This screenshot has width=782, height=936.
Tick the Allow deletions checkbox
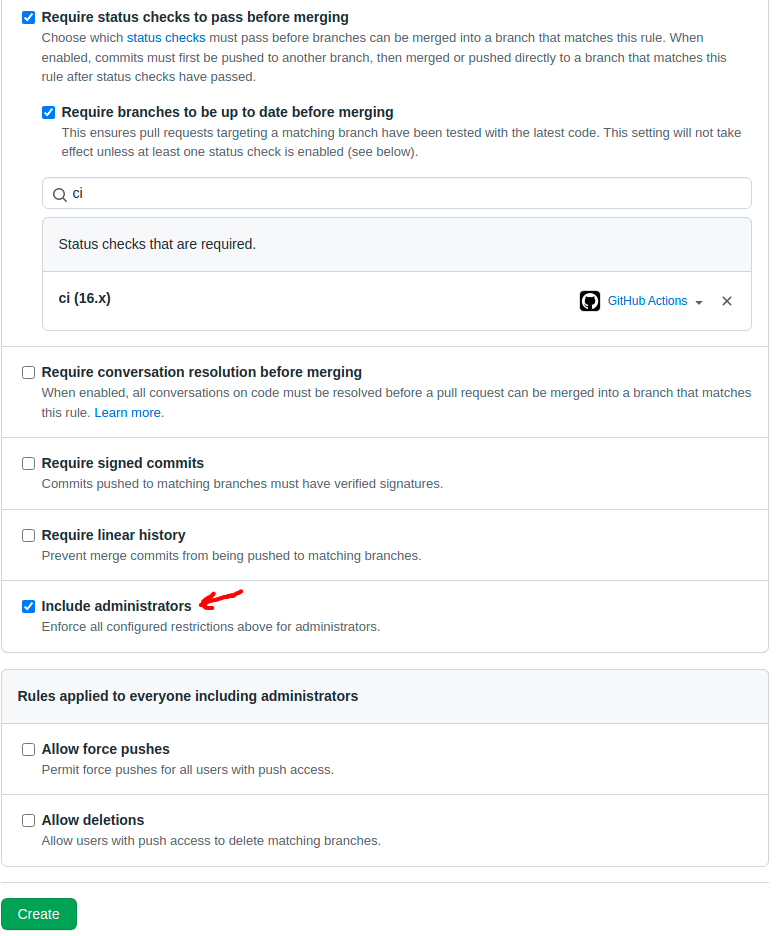[29, 821]
